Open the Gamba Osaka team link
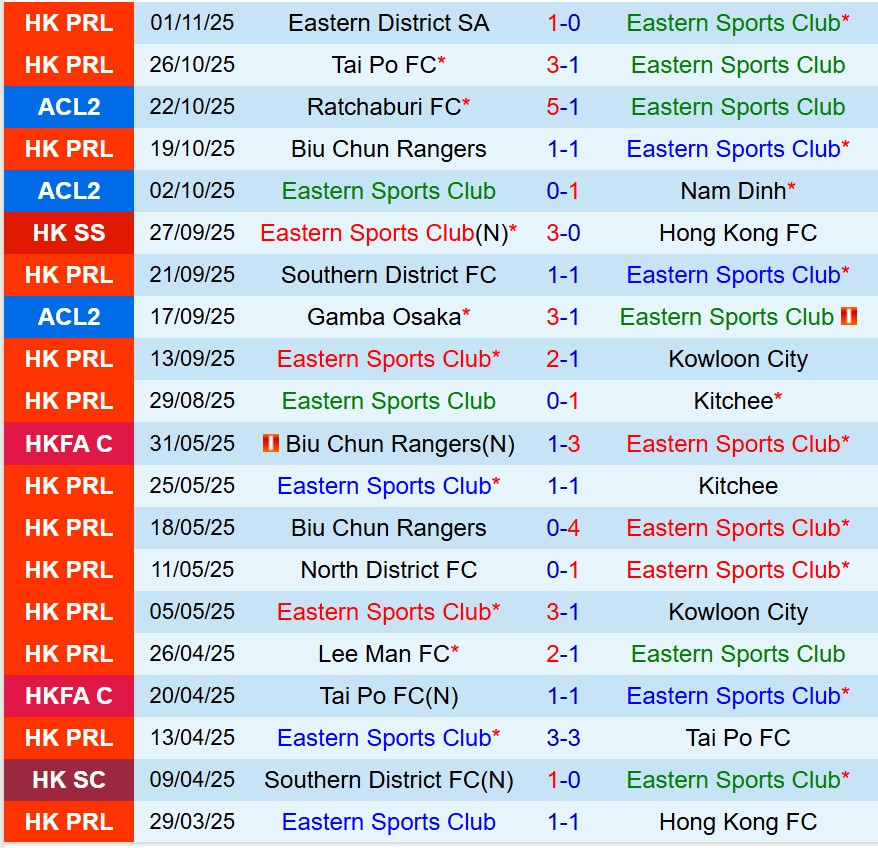878x848 pixels. 383,317
